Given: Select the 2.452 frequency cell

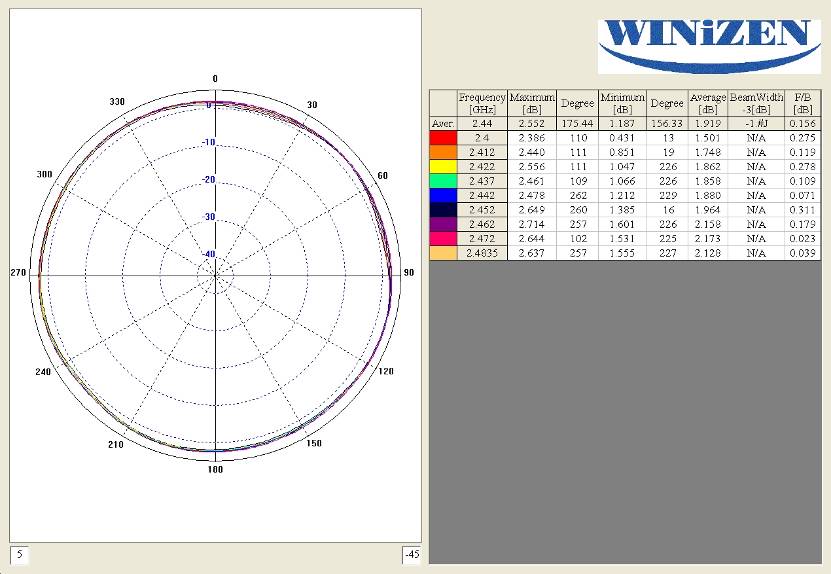Looking at the screenshot, I should pyautogui.click(x=482, y=210).
